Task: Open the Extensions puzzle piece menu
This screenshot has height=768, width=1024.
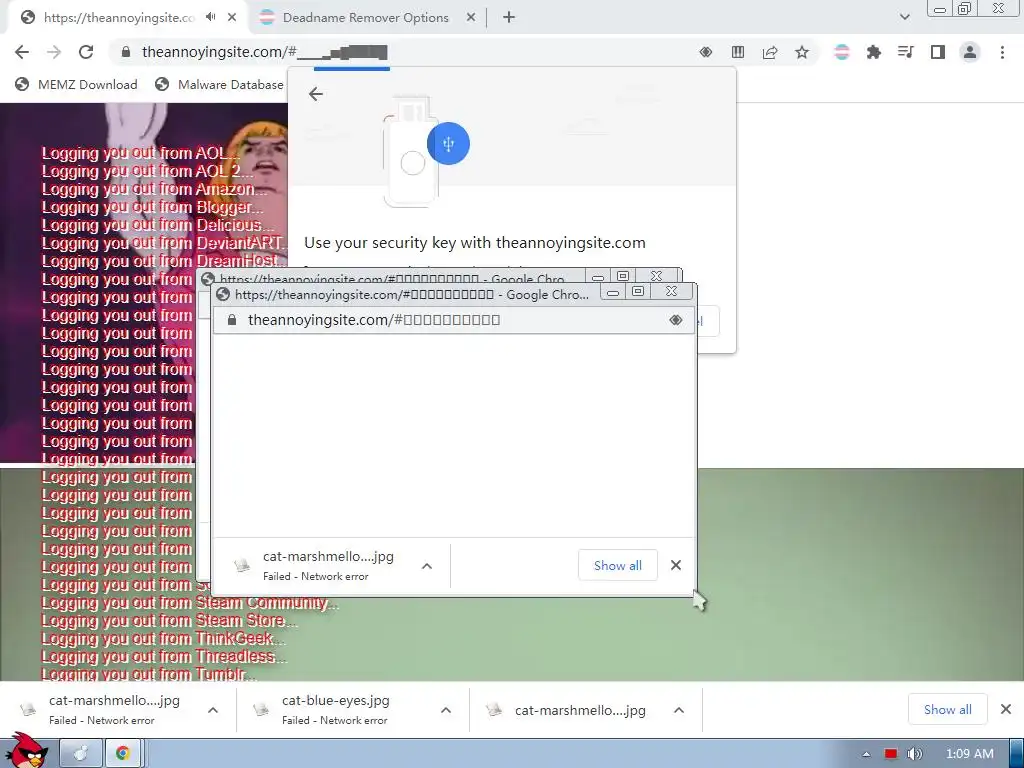Action: pyautogui.click(x=874, y=52)
